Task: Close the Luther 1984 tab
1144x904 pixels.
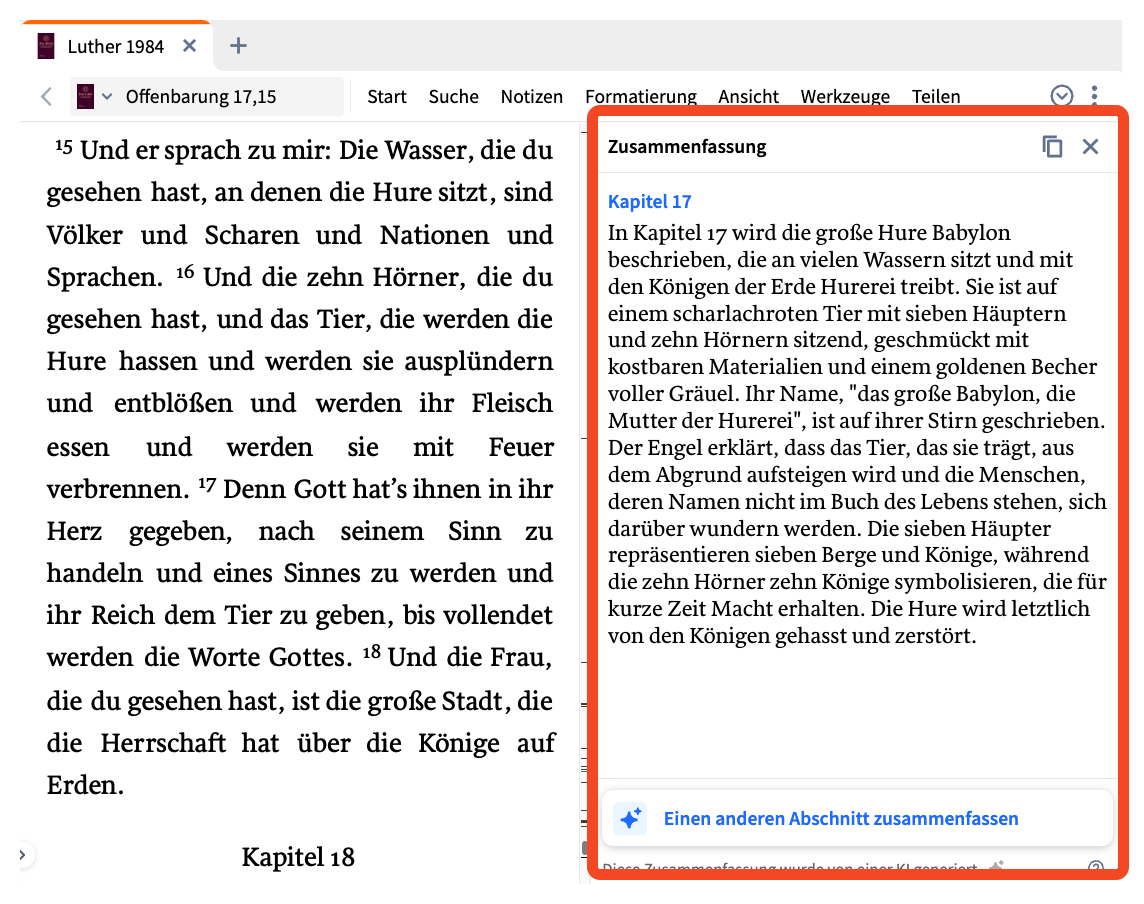Action: tap(190, 46)
